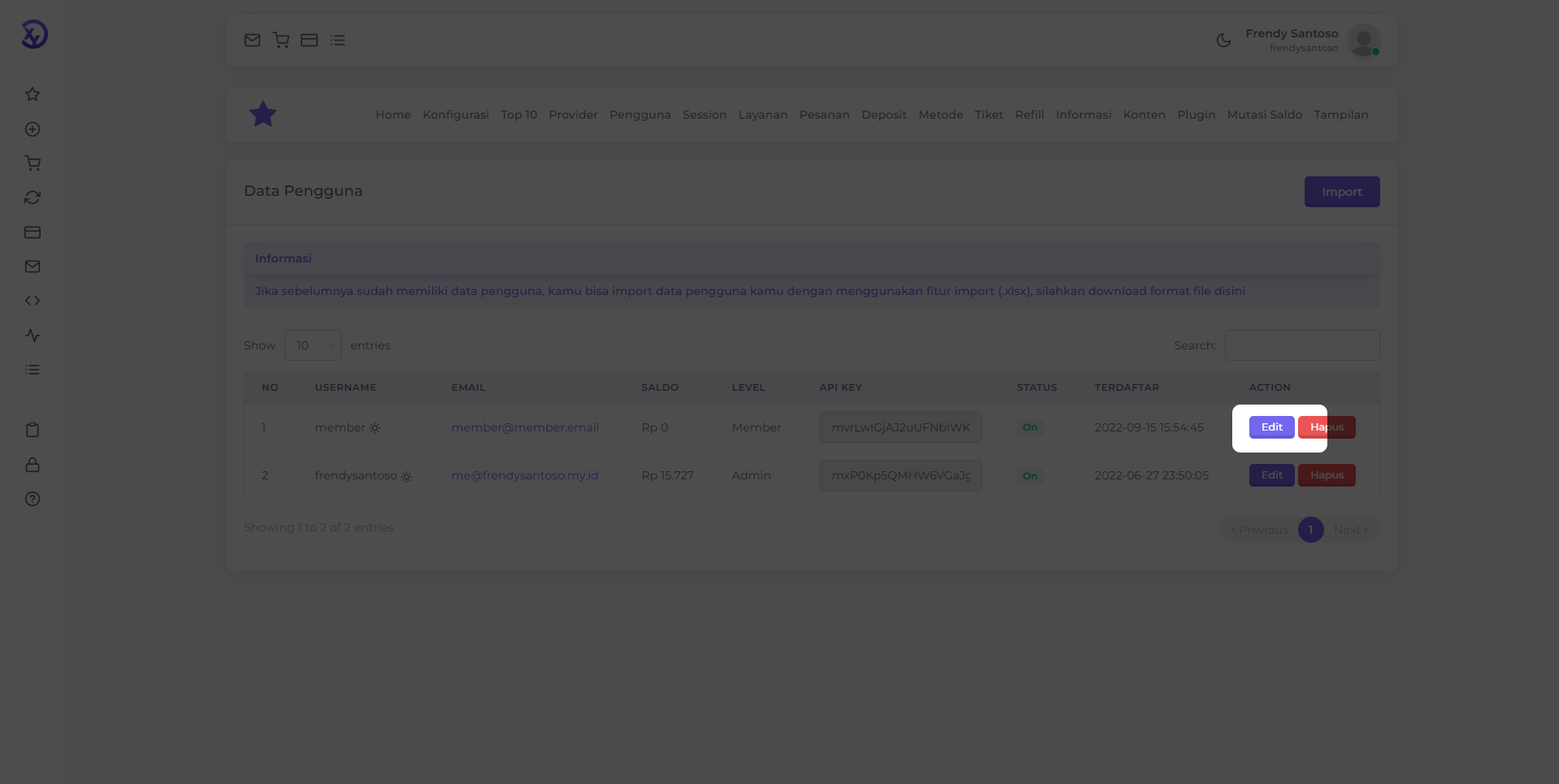The image size is (1559, 784).
Task: Open the star favorites sidebar icon
Action: pos(33,94)
